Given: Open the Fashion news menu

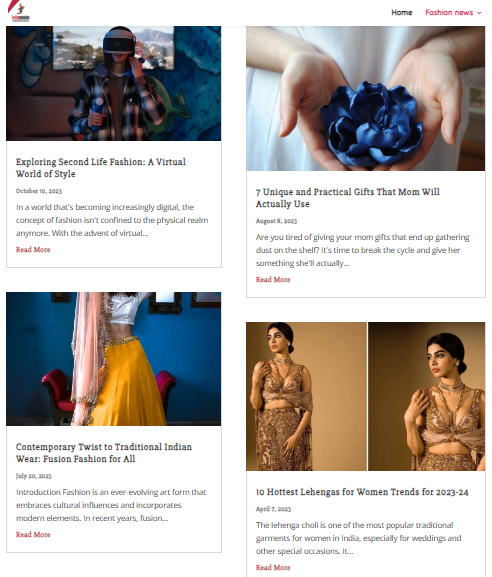Looking at the screenshot, I should tap(449, 13).
